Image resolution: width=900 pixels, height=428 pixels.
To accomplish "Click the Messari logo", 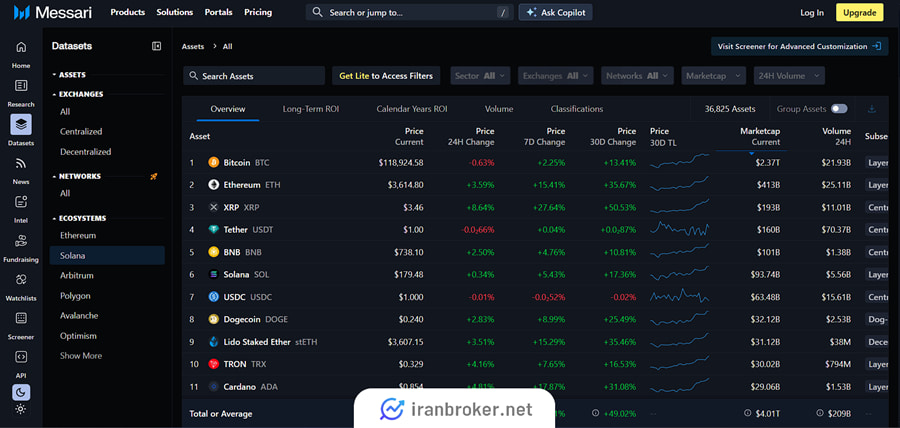I will click(53, 13).
